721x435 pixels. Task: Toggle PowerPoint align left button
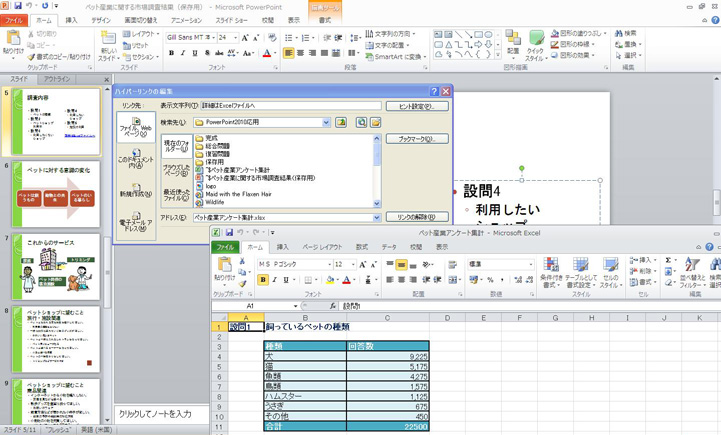pyautogui.click(x=288, y=53)
